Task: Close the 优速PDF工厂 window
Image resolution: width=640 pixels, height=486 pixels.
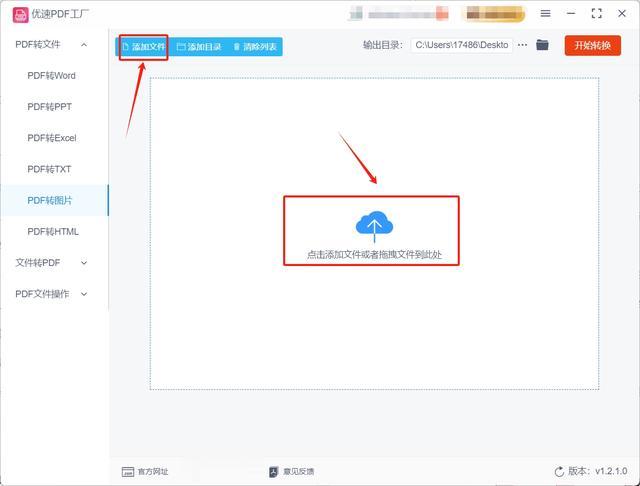Action: [x=622, y=13]
